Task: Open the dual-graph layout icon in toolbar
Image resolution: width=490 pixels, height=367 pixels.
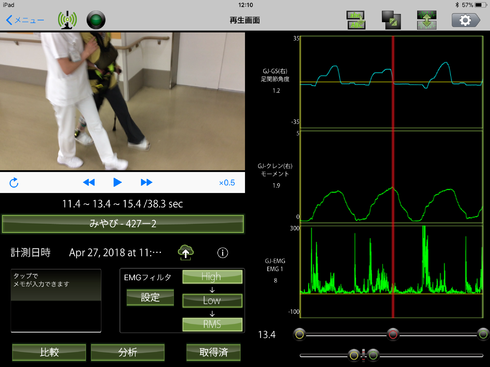Action: 356,20
